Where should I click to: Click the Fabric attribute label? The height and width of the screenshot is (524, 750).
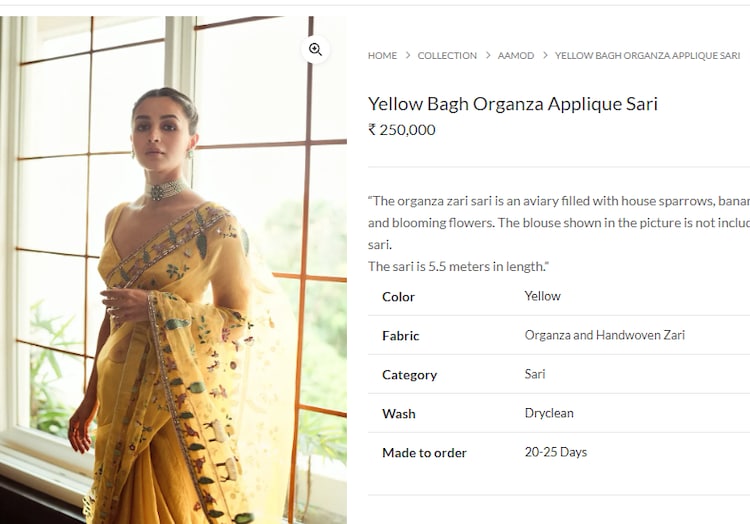(401, 336)
